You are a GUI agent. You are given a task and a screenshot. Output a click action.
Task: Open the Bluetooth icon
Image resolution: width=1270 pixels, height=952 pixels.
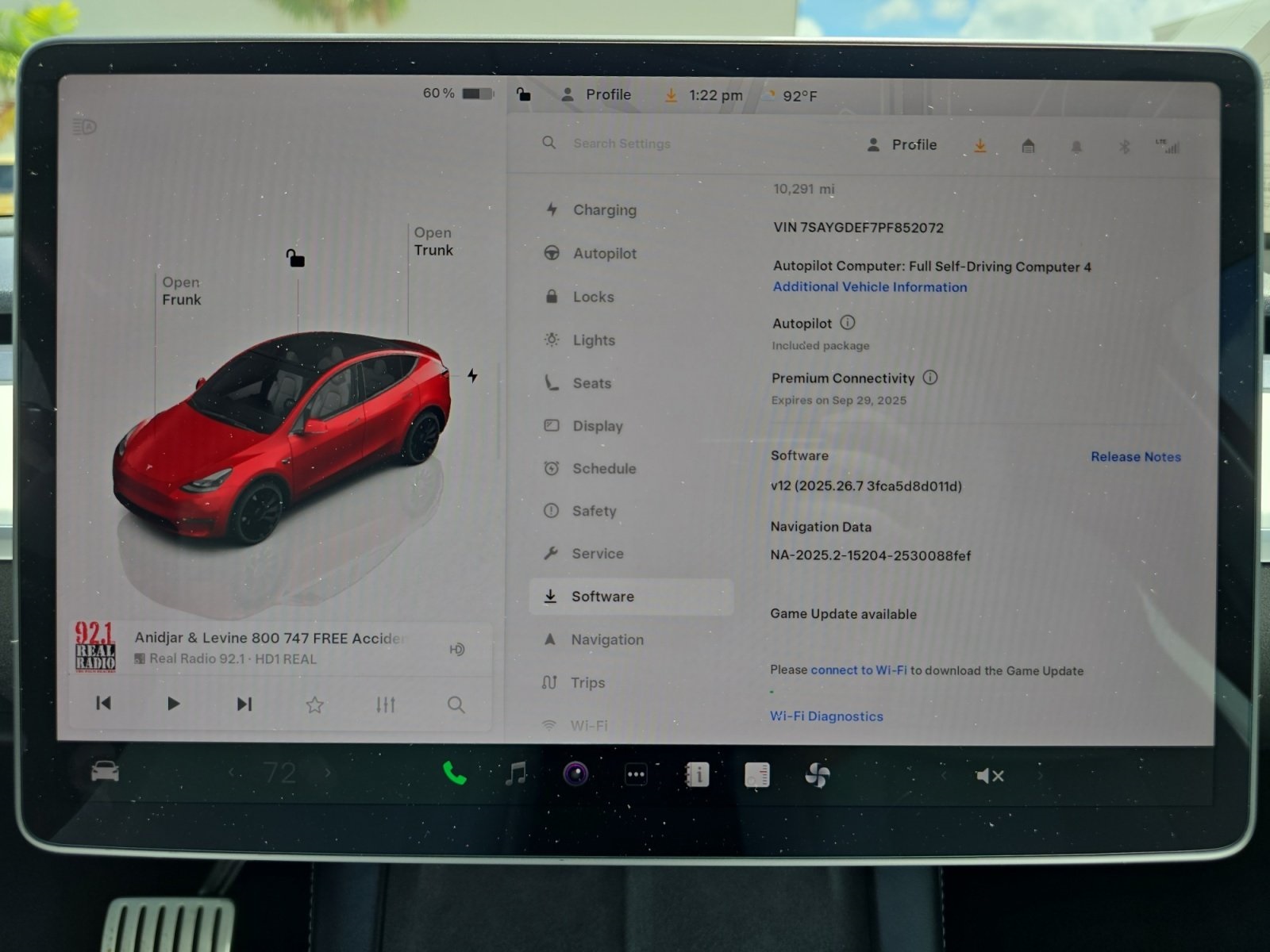(x=1124, y=147)
